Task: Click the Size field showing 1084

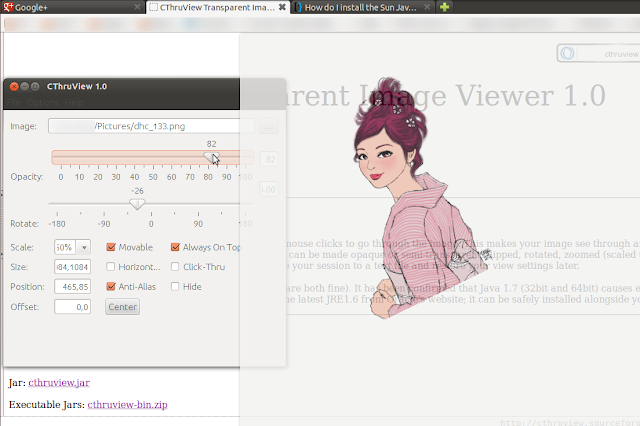Action: [72, 267]
